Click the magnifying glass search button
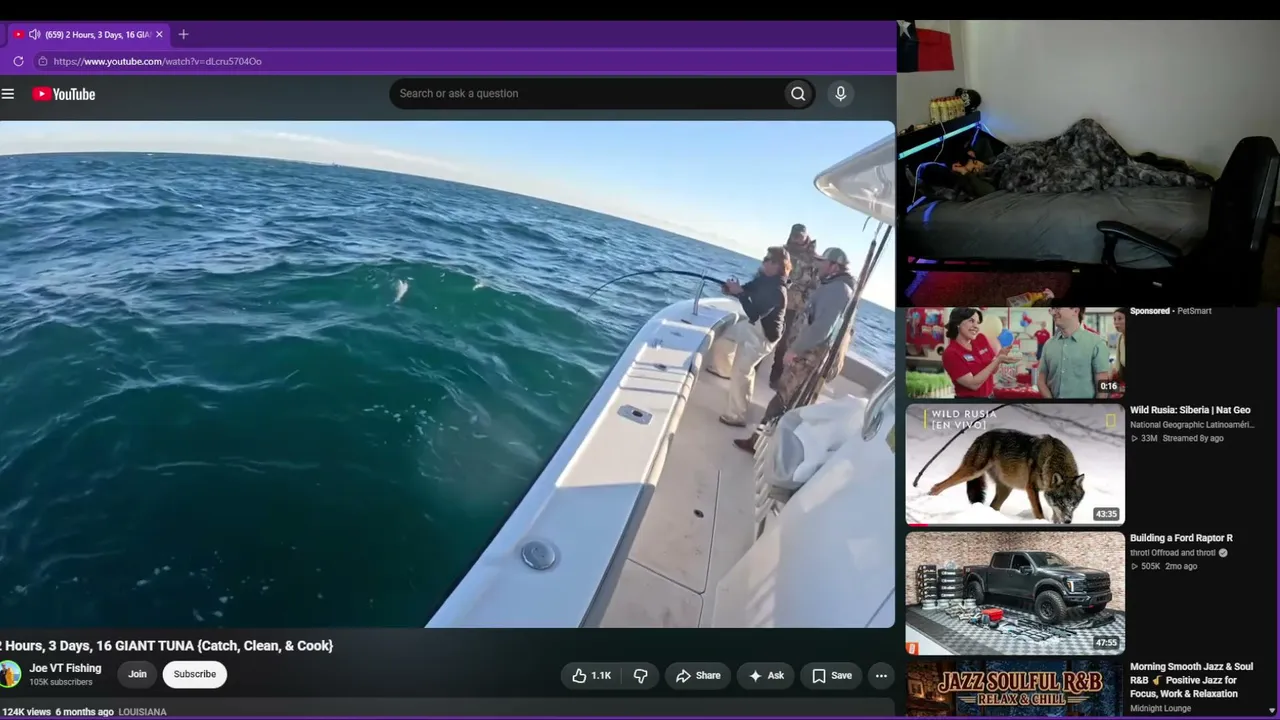This screenshot has width=1280, height=720. (x=798, y=94)
